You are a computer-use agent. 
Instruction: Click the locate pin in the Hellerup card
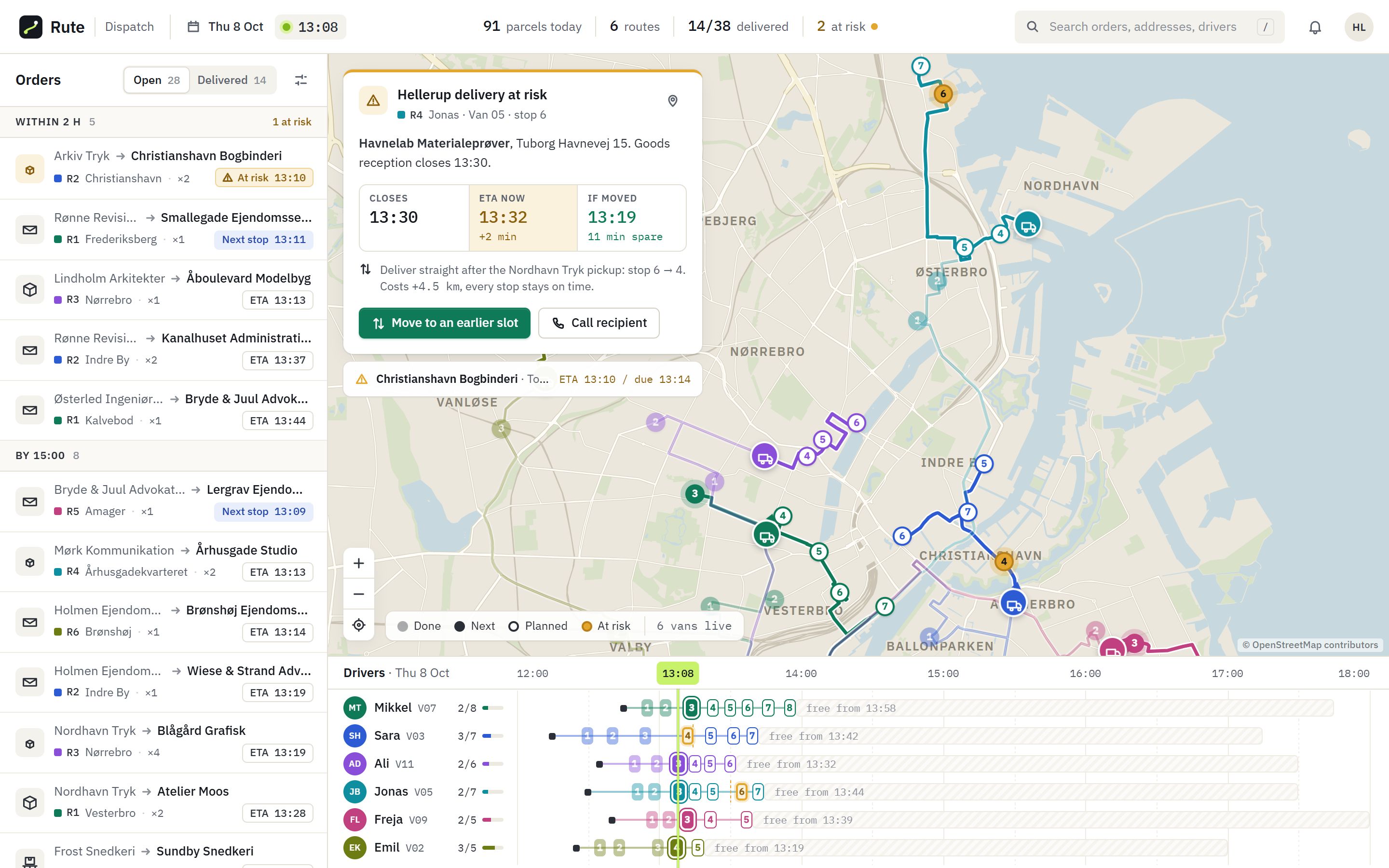673,101
